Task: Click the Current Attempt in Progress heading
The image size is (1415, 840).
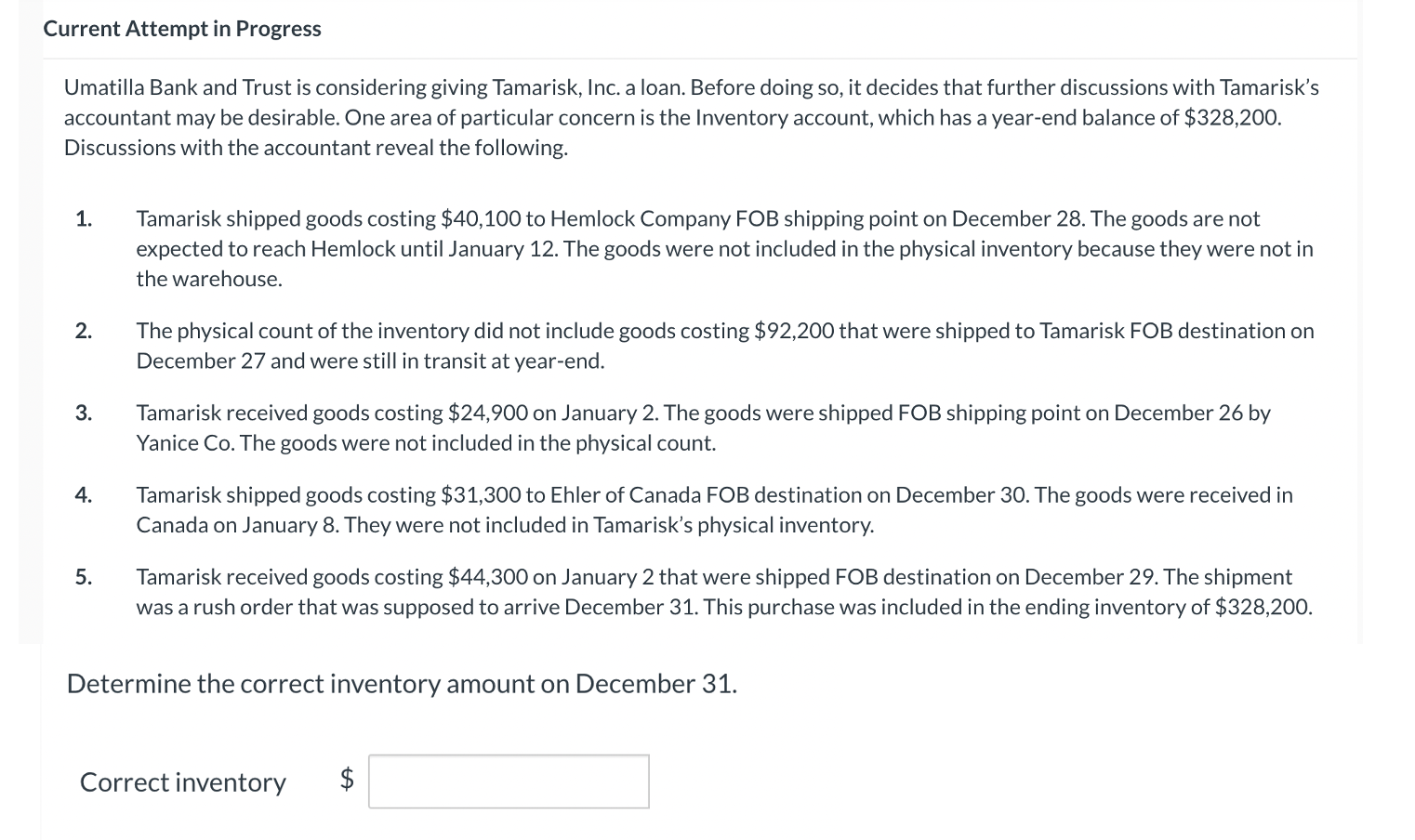Action: [182, 29]
